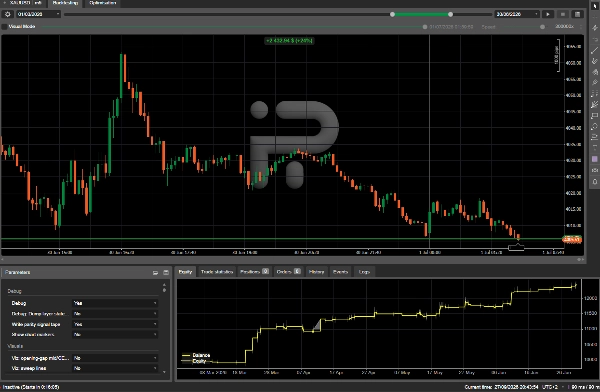Open the Viz opening-gap dropdown
The height and width of the screenshot is (392, 600).
115,358
